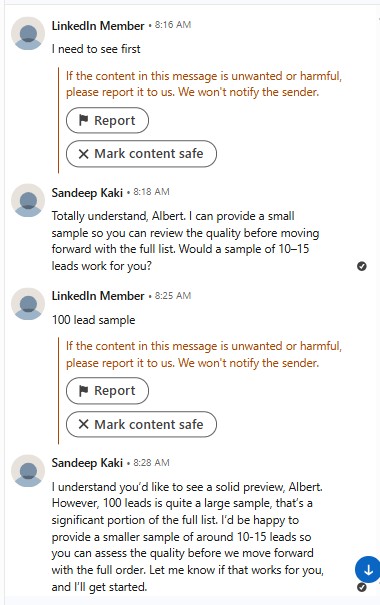Open LinkedIn Member name at 8:25 AM
The width and height of the screenshot is (380, 605).
click(x=98, y=296)
